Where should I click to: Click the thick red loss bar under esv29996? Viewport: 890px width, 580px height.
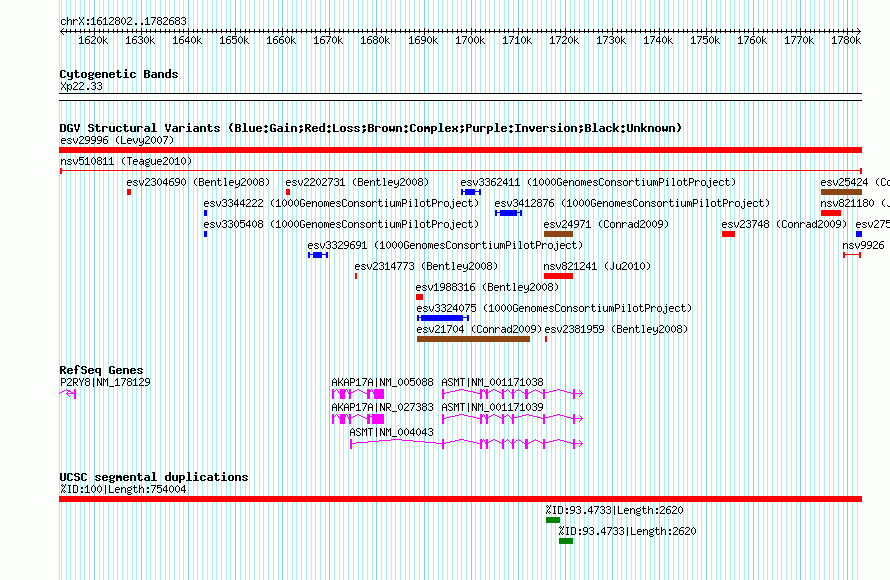coord(461,150)
